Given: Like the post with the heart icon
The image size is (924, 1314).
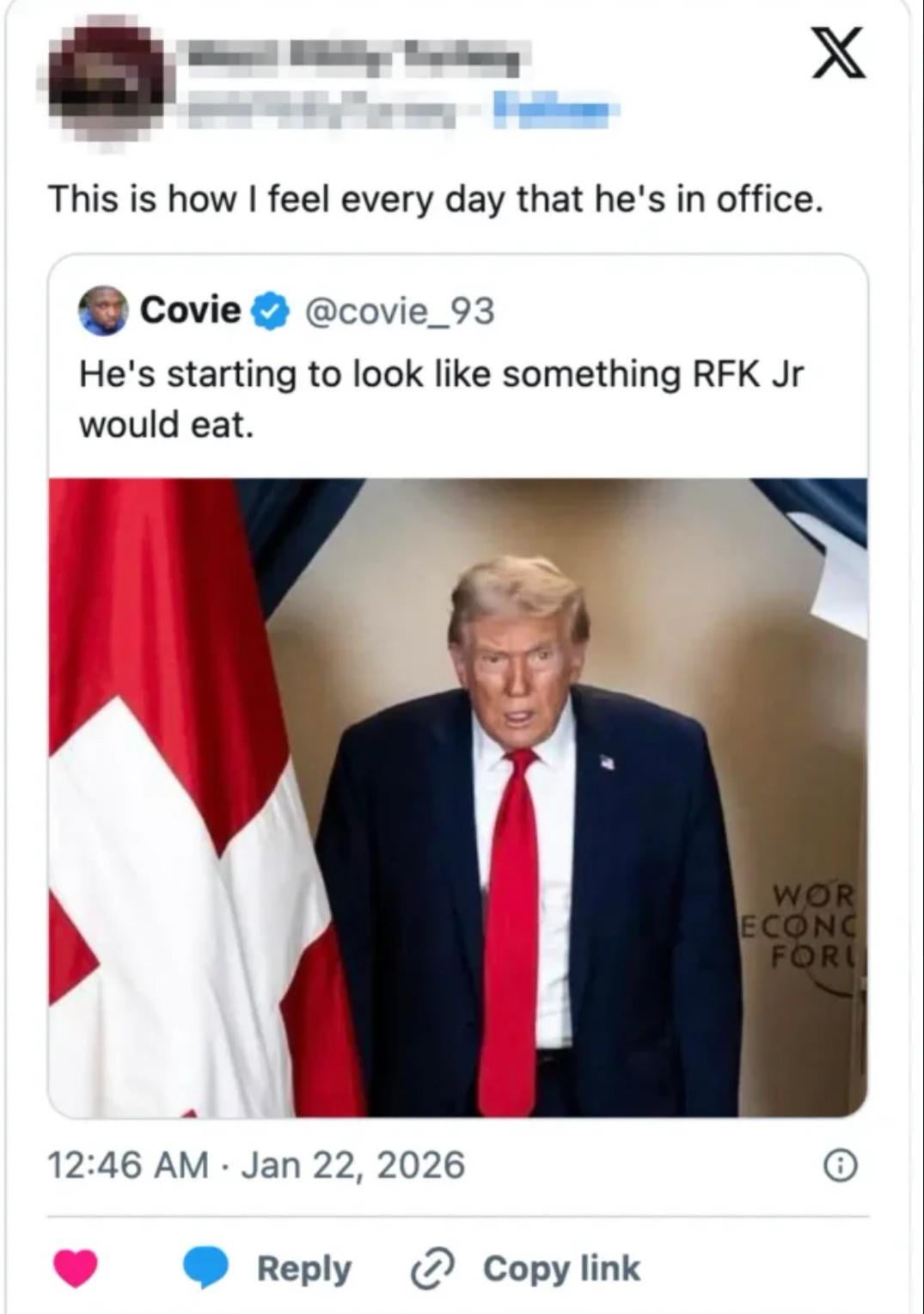Looking at the screenshot, I should pos(76,1268).
